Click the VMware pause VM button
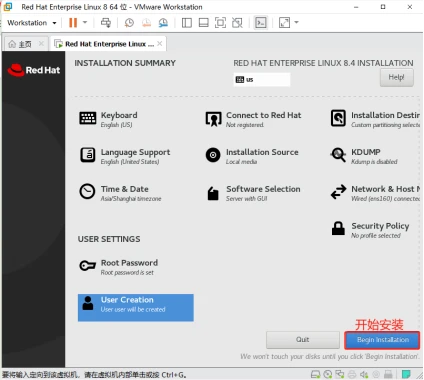The width and height of the screenshot is (424, 380). coord(73,23)
